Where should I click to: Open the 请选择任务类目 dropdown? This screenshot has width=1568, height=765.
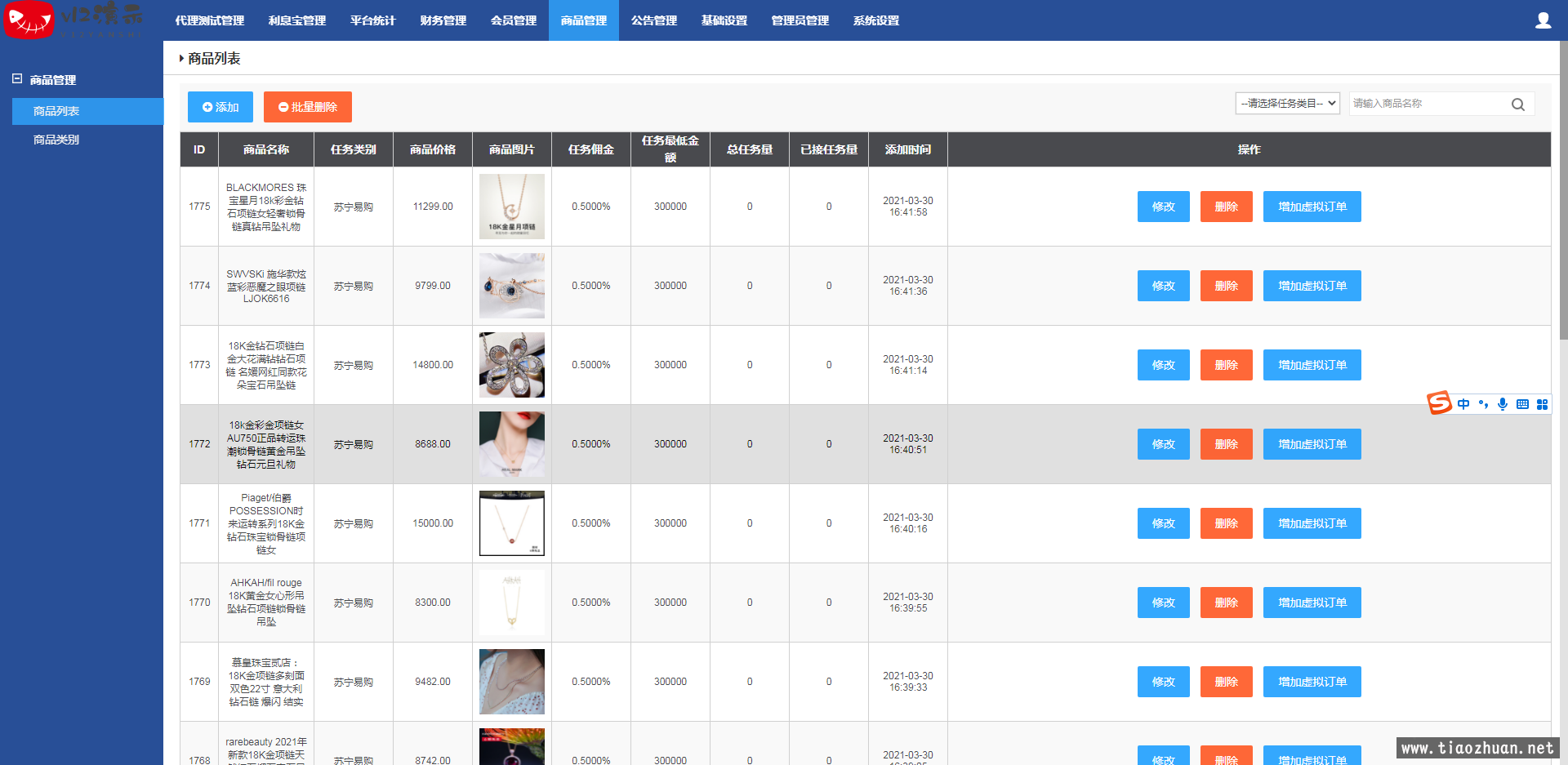point(1288,104)
